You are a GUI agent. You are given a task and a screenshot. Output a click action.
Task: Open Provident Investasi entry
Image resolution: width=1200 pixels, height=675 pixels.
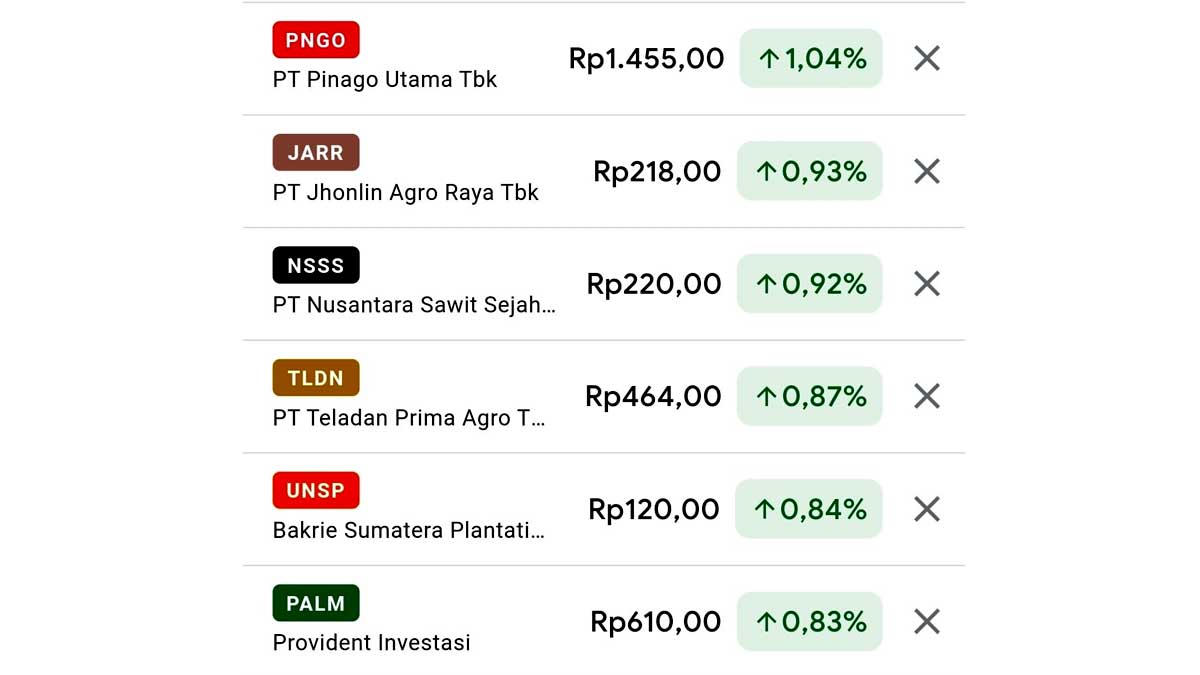tap(370, 643)
